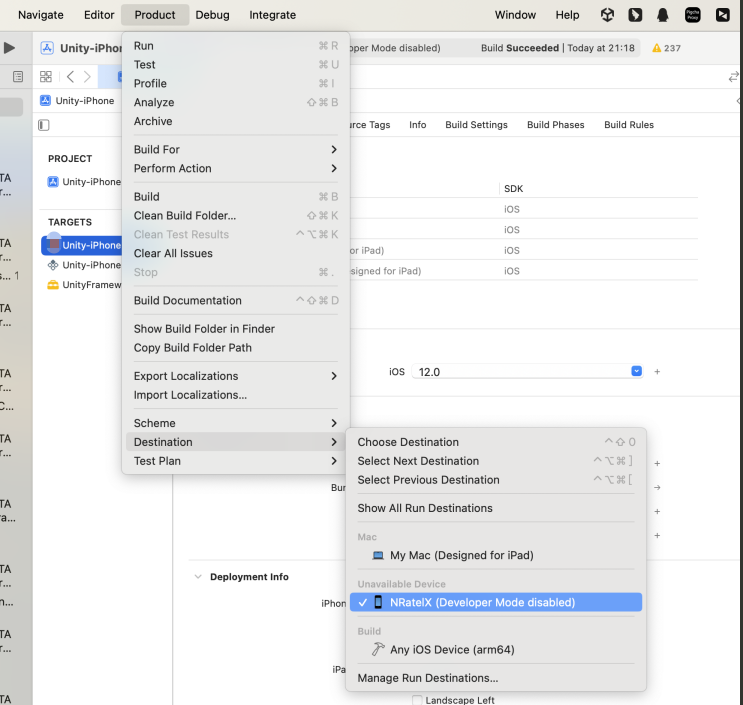
Task: Select Copy Build Folder Path
Action: [x=236, y=348]
